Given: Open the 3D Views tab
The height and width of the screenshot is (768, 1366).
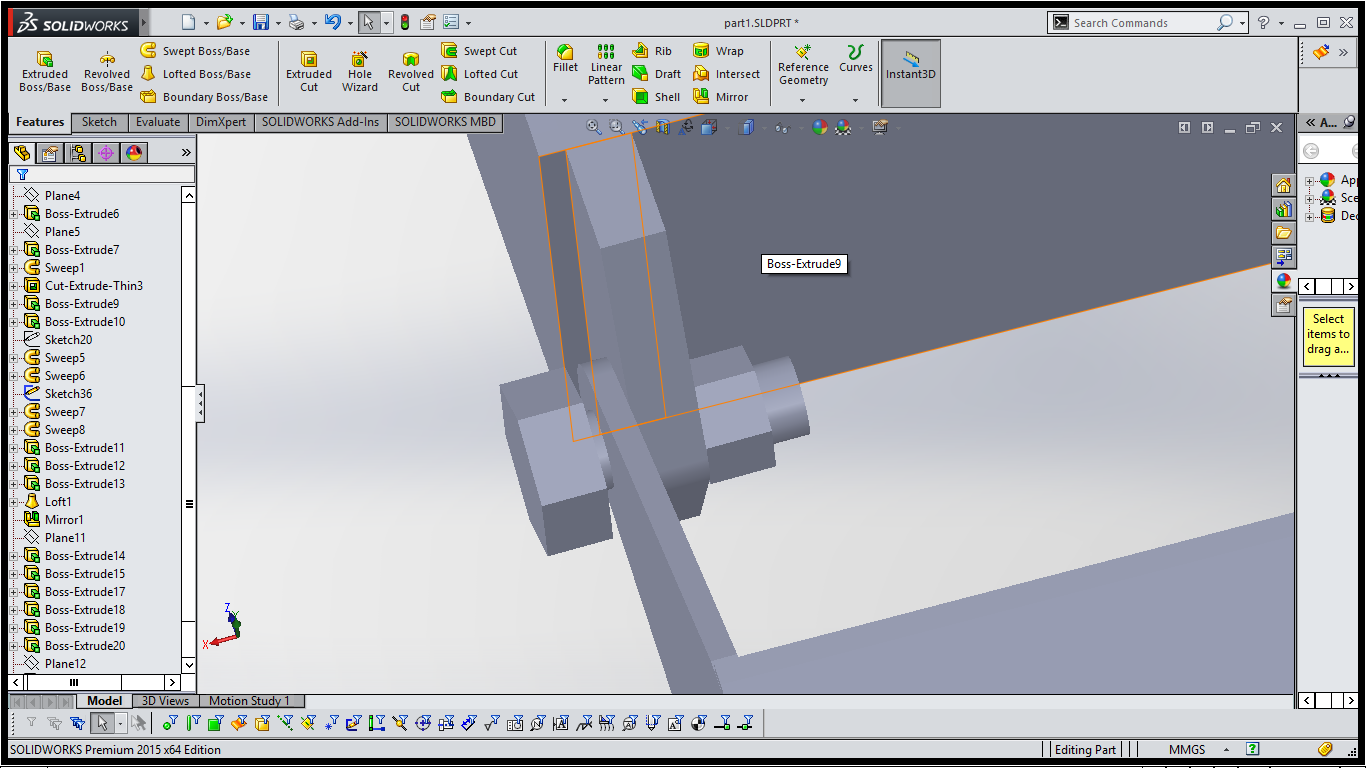Looking at the screenshot, I should tap(165, 701).
